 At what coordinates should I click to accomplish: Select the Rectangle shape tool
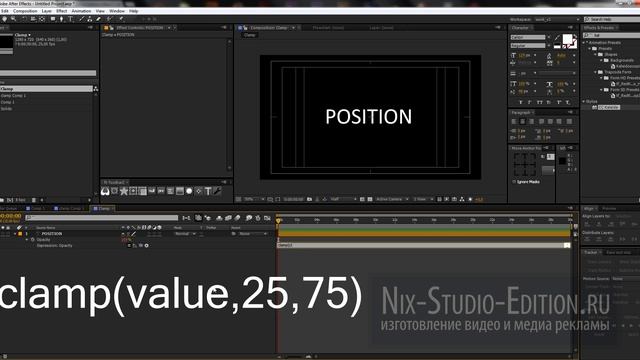pyautogui.click(x=53, y=19)
